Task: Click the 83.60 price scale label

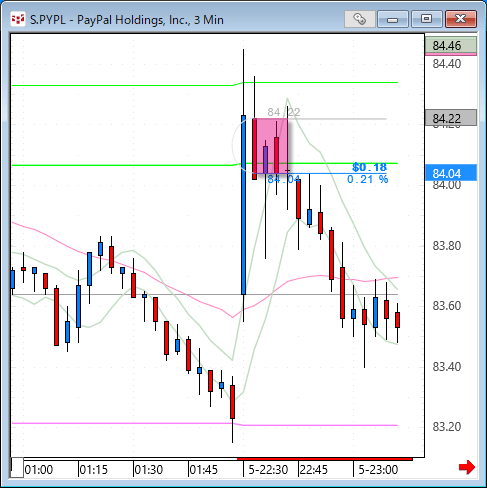Action: point(447,306)
